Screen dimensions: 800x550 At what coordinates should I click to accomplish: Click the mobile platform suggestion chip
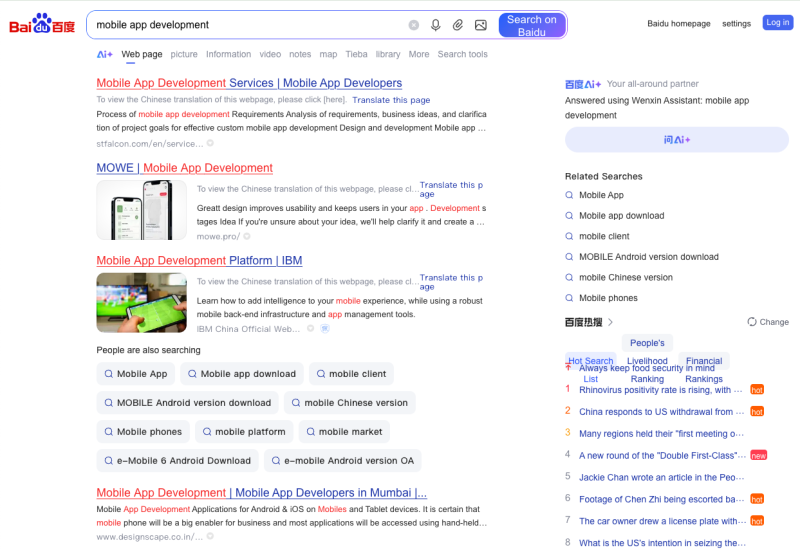(244, 432)
